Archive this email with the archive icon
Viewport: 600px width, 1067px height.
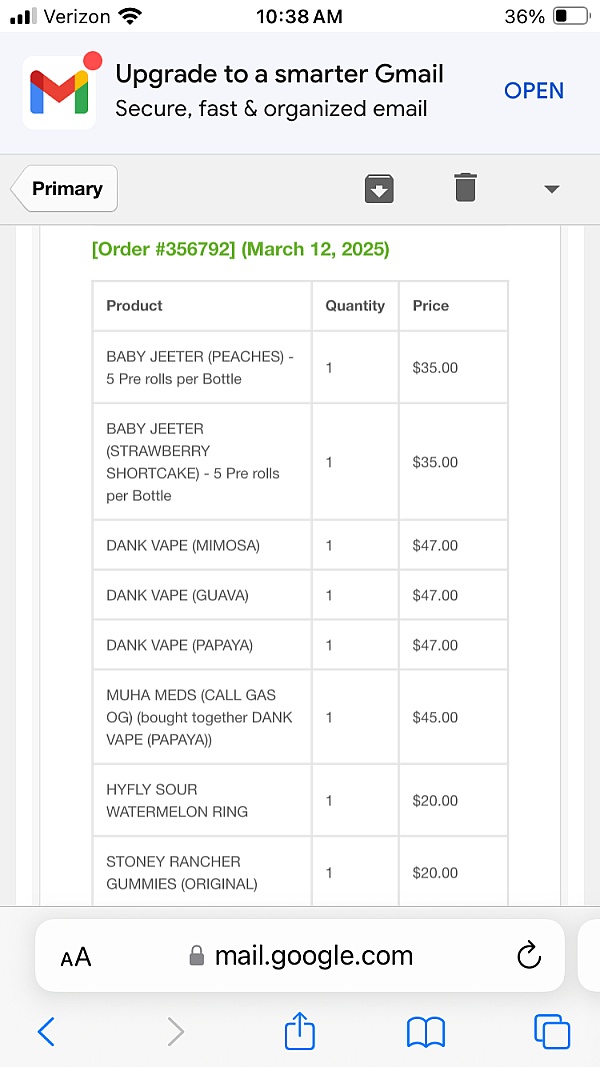[x=379, y=188]
